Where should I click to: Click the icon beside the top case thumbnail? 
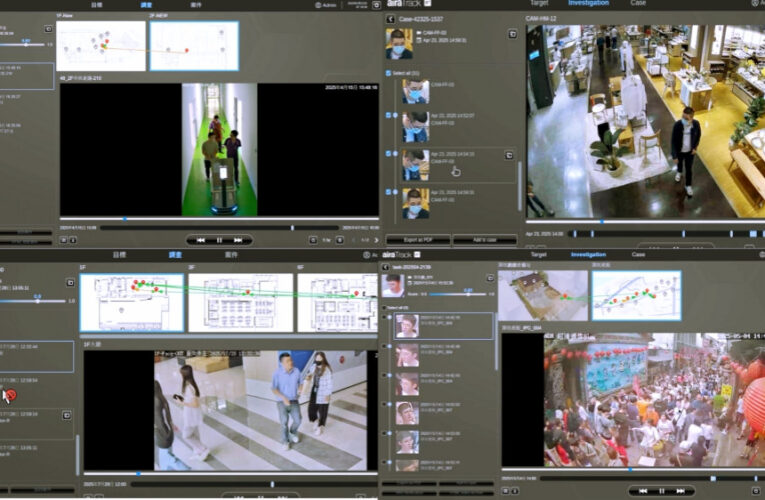tap(512, 33)
